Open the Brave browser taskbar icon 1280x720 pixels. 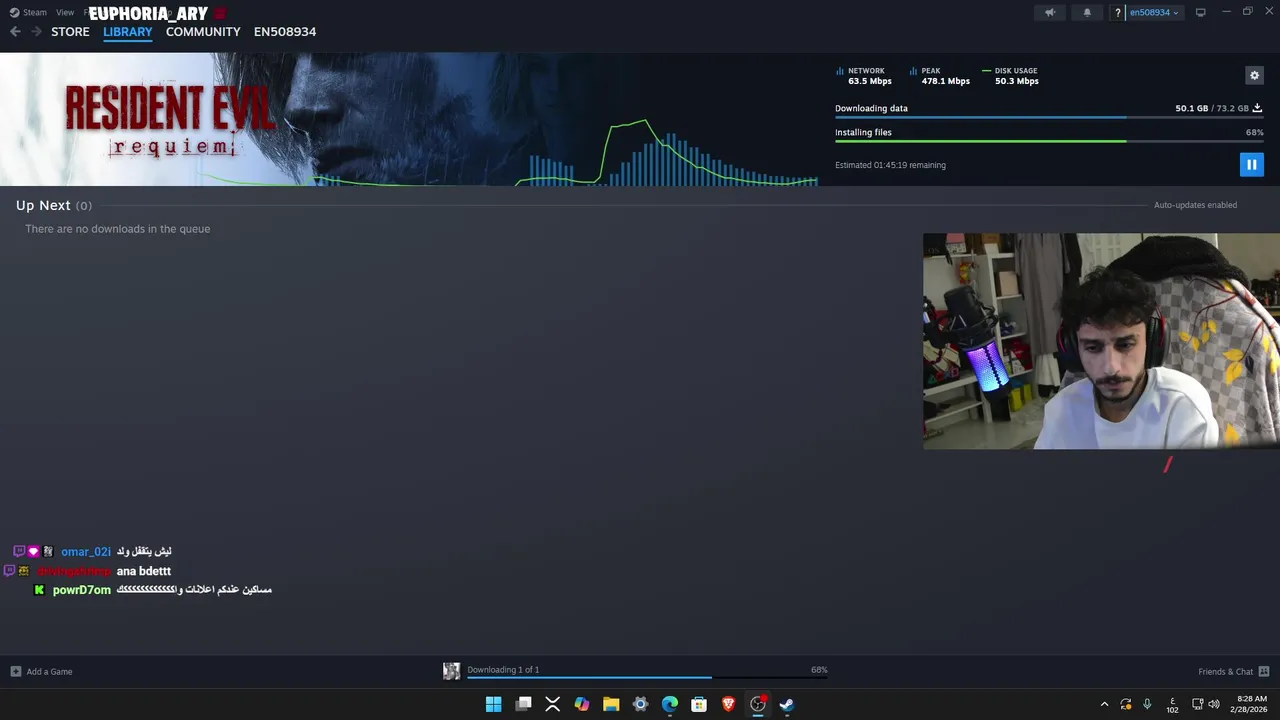729,704
